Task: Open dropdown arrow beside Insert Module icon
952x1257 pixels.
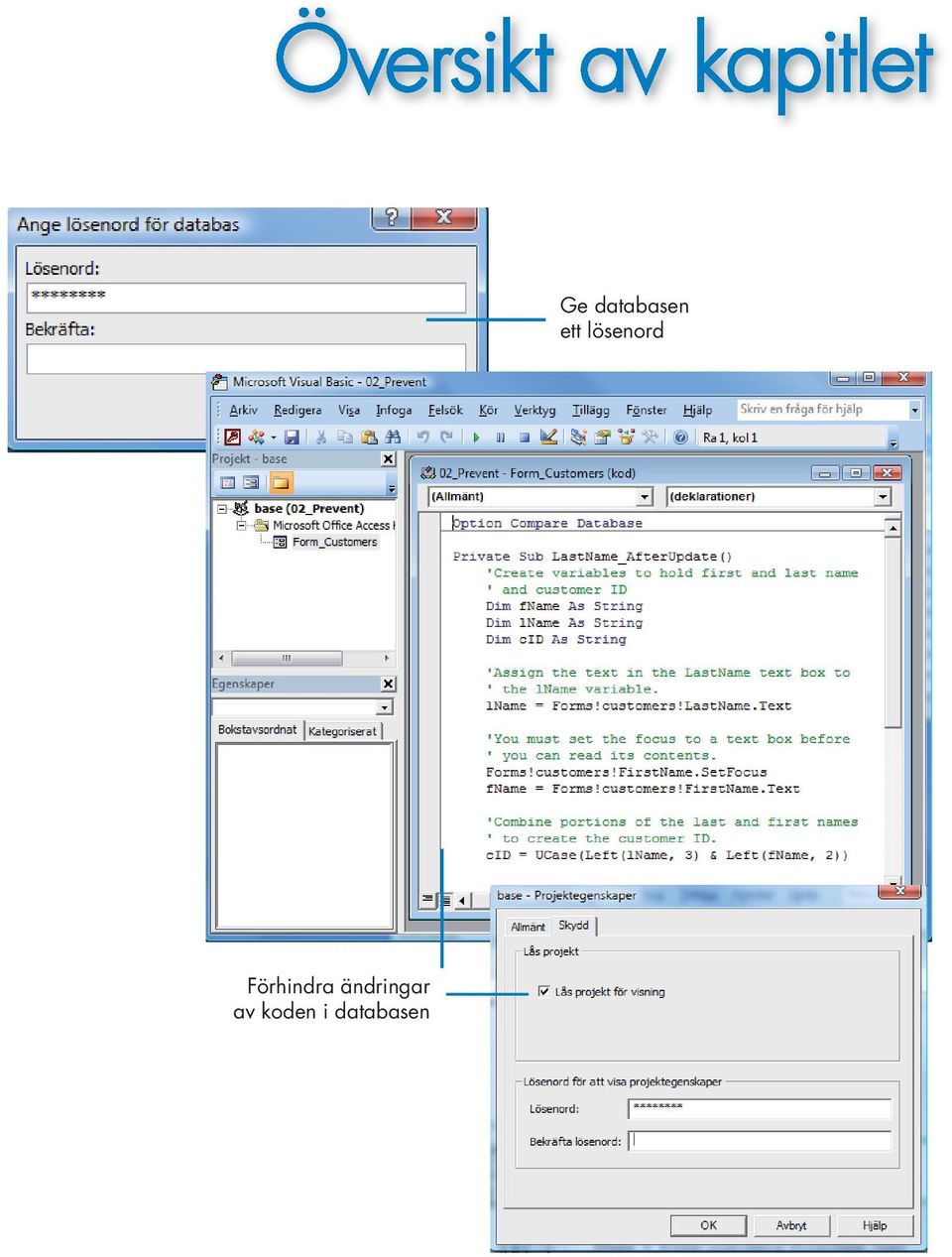Action: tap(274, 438)
